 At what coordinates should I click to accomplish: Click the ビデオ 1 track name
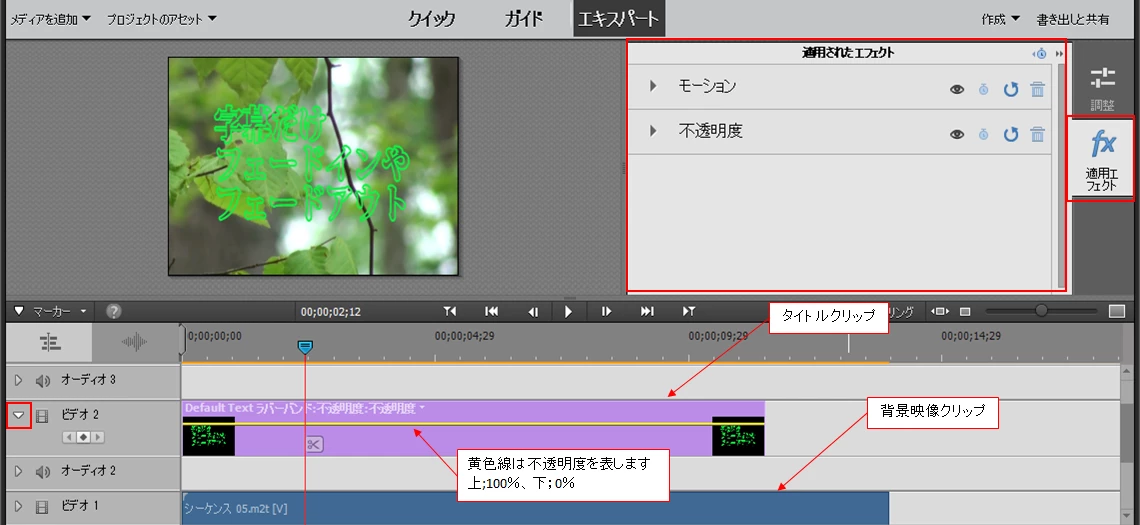pyautogui.click(x=79, y=505)
